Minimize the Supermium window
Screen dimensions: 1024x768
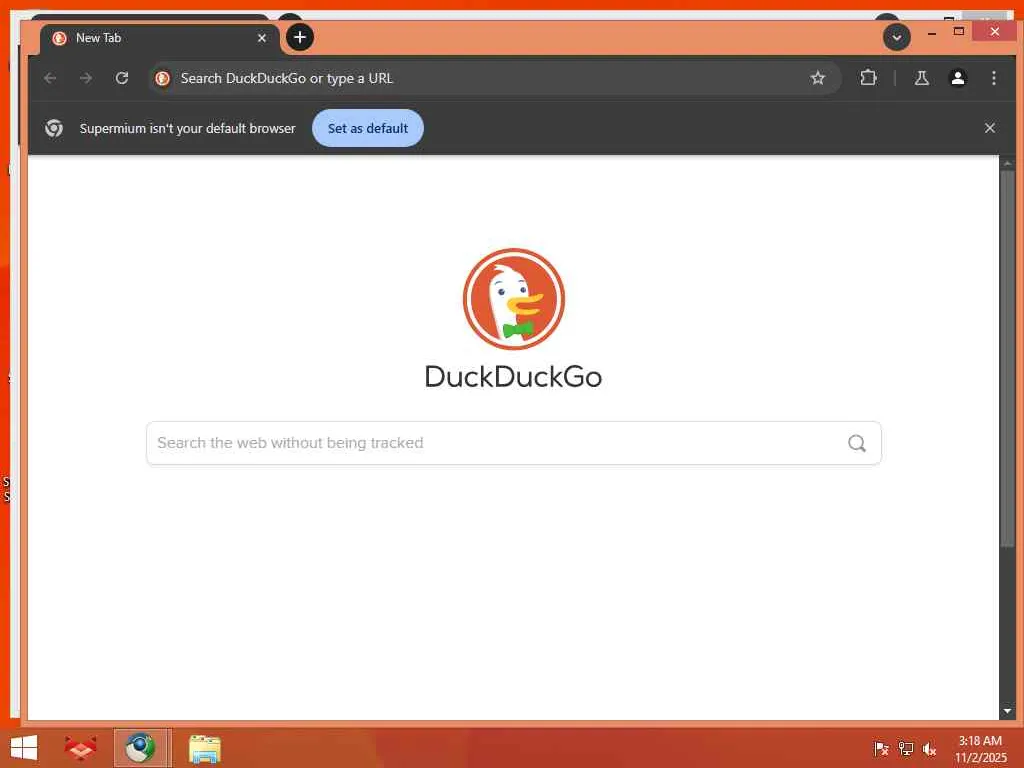(x=932, y=32)
